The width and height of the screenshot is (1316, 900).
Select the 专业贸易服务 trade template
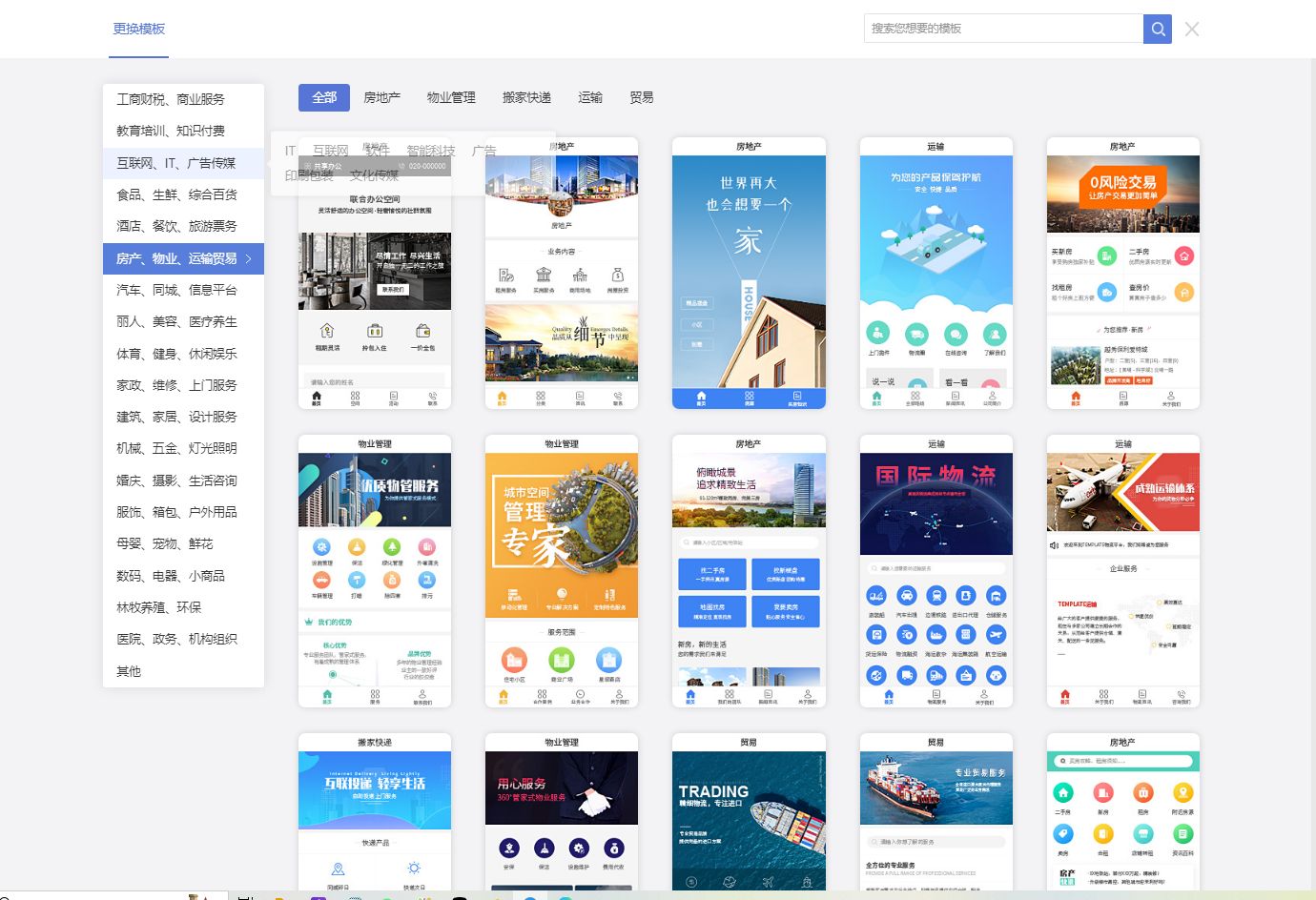[936, 812]
